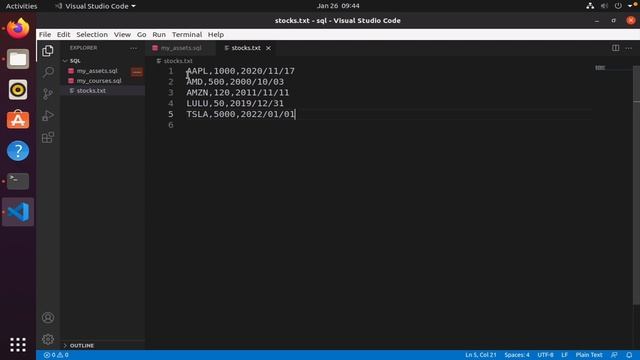
Task: Launch Firefox from the dock
Action: tap(18, 28)
